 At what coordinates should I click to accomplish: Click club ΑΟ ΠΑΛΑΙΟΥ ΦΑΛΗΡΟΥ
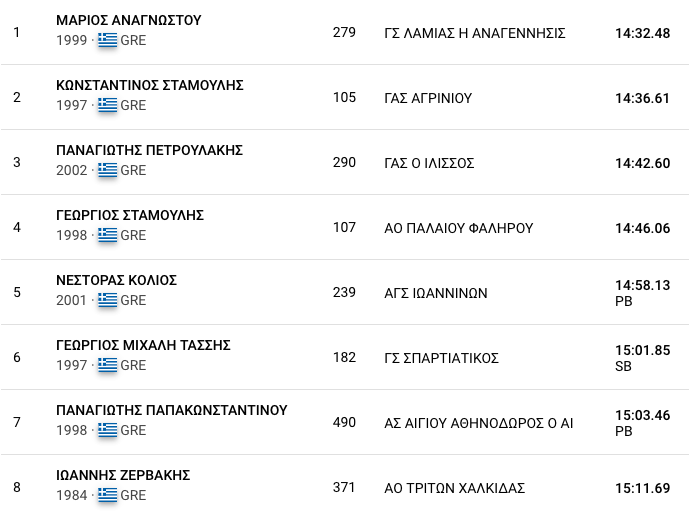coord(459,228)
